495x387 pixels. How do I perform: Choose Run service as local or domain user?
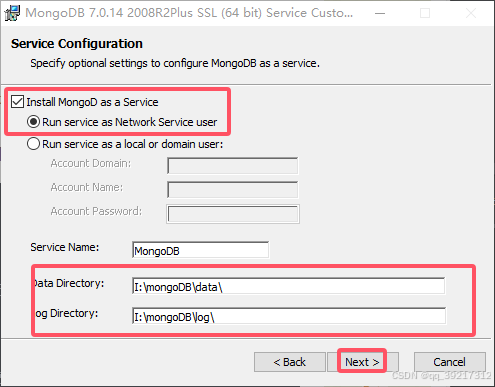pyautogui.click(x=33, y=144)
